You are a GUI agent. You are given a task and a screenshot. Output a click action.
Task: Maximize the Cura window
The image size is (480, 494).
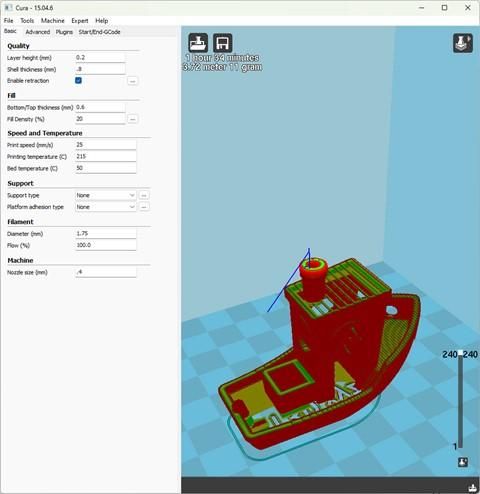point(444,8)
